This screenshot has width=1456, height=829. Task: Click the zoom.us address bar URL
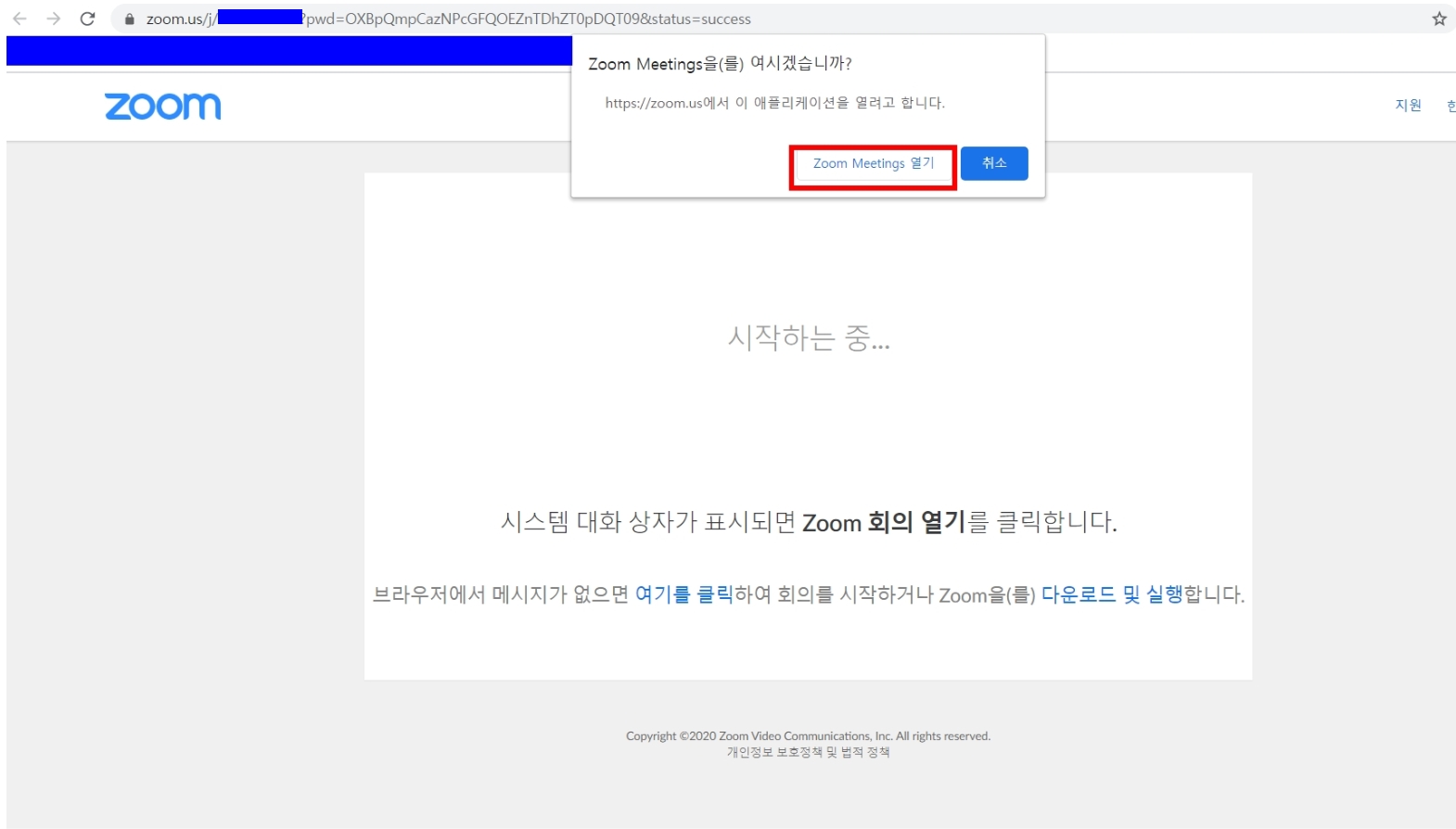click(449, 19)
